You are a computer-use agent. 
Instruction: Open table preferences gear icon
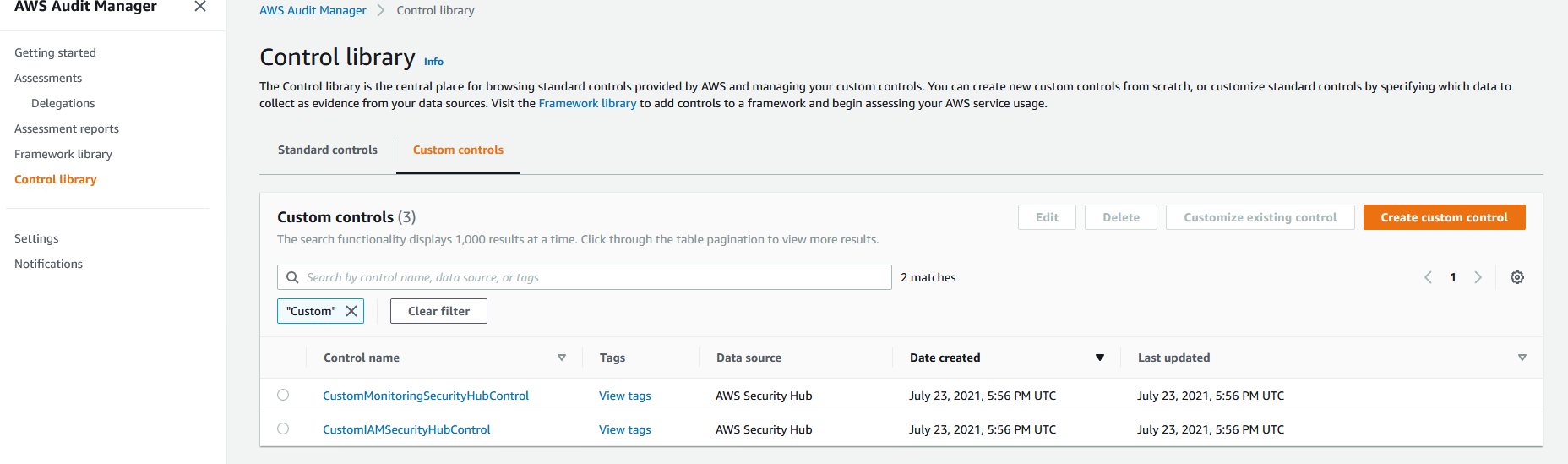coord(1517,277)
